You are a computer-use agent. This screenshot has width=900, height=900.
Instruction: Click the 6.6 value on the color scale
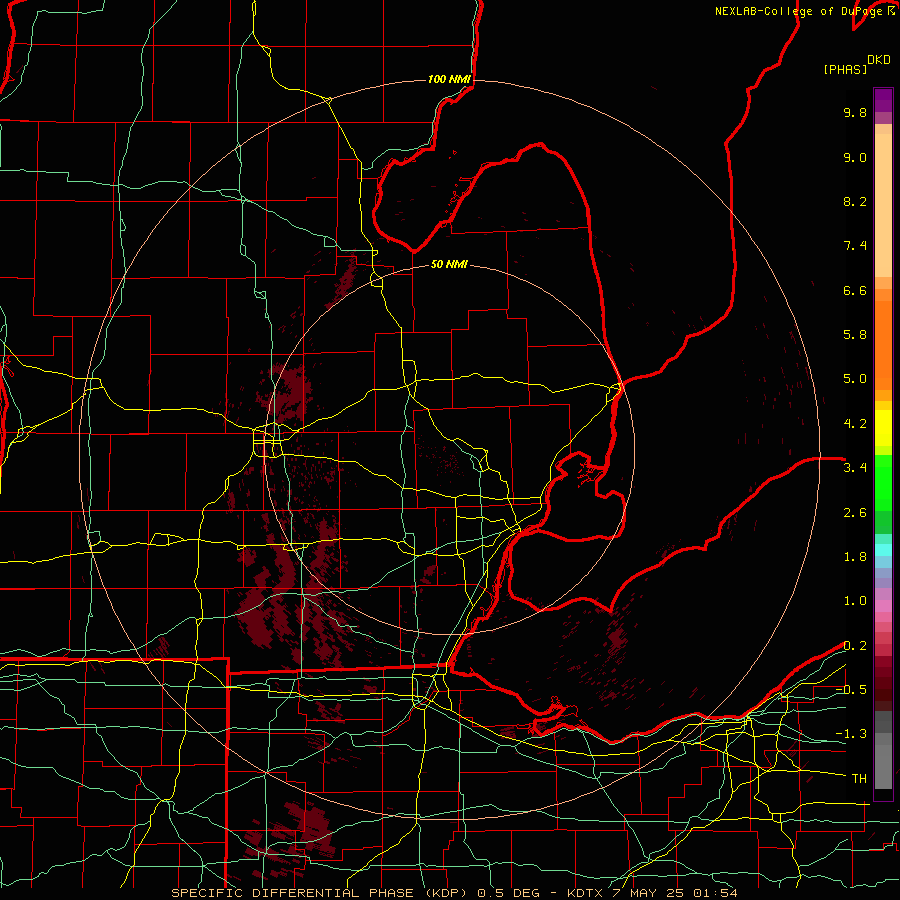(x=855, y=290)
